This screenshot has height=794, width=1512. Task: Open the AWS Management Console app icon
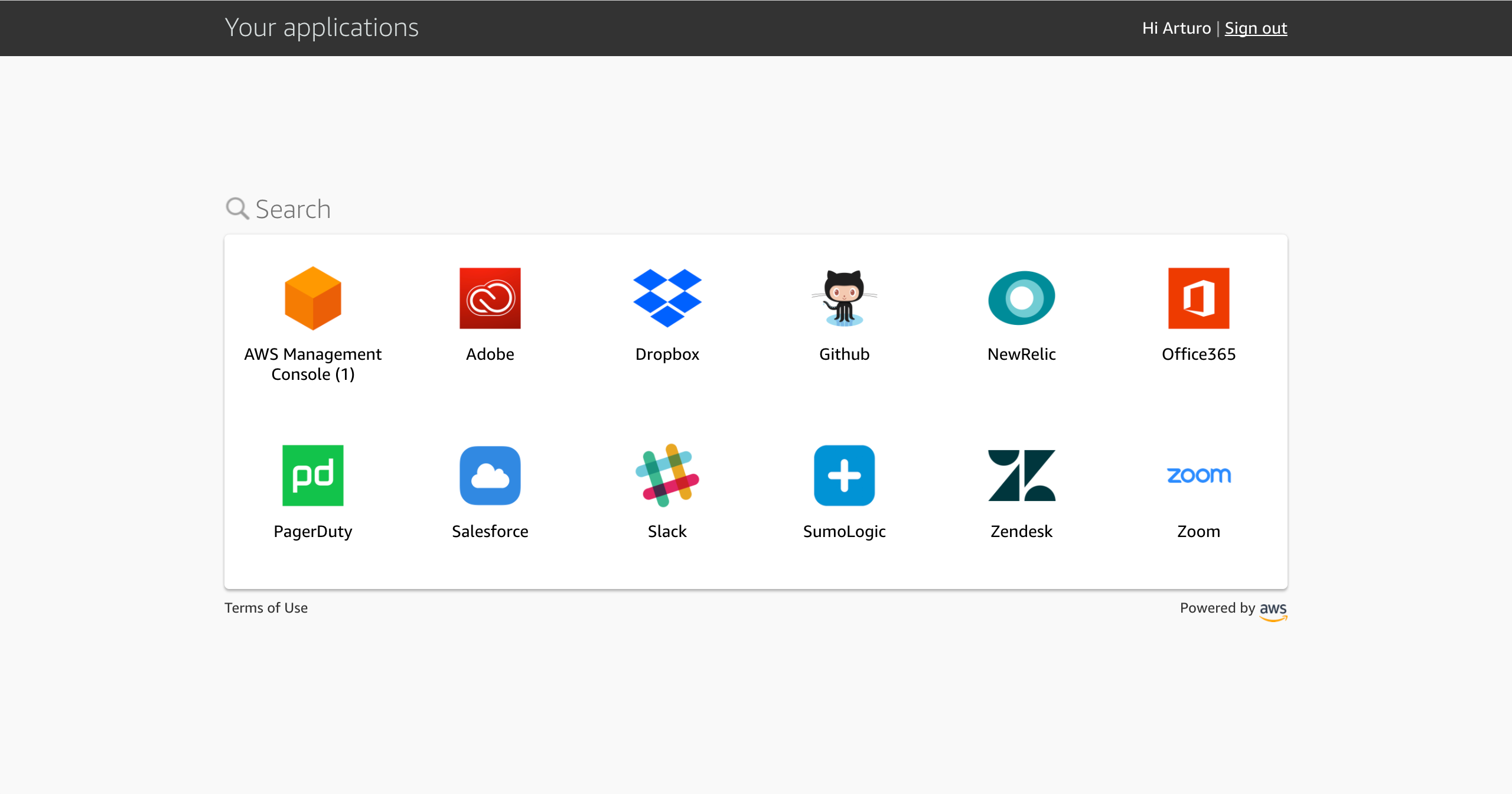point(313,298)
